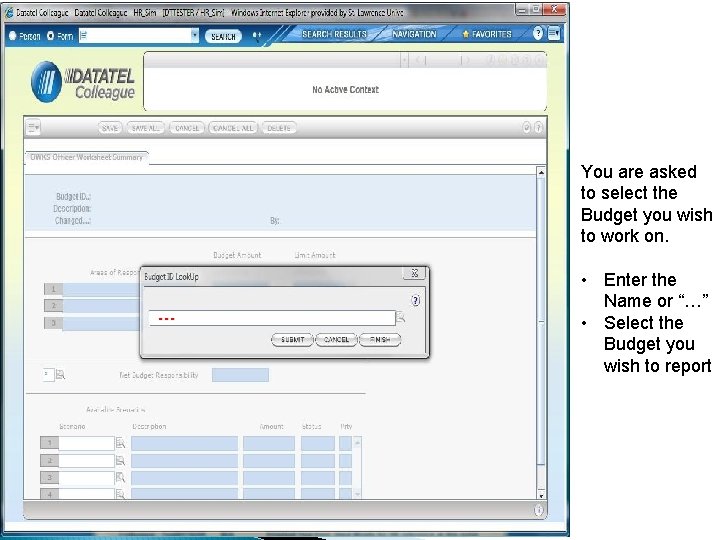Click the Budget ID LookUp text field
The height and width of the screenshot is (540, 720).
point(272,318)
